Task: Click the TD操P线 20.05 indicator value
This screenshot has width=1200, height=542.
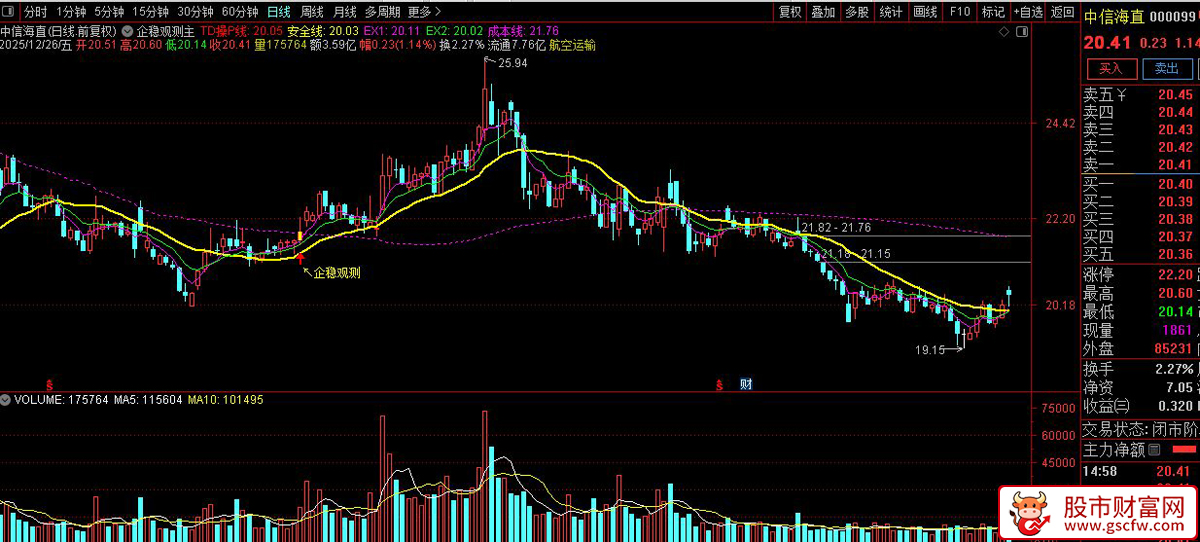Action: coord(241,32)
